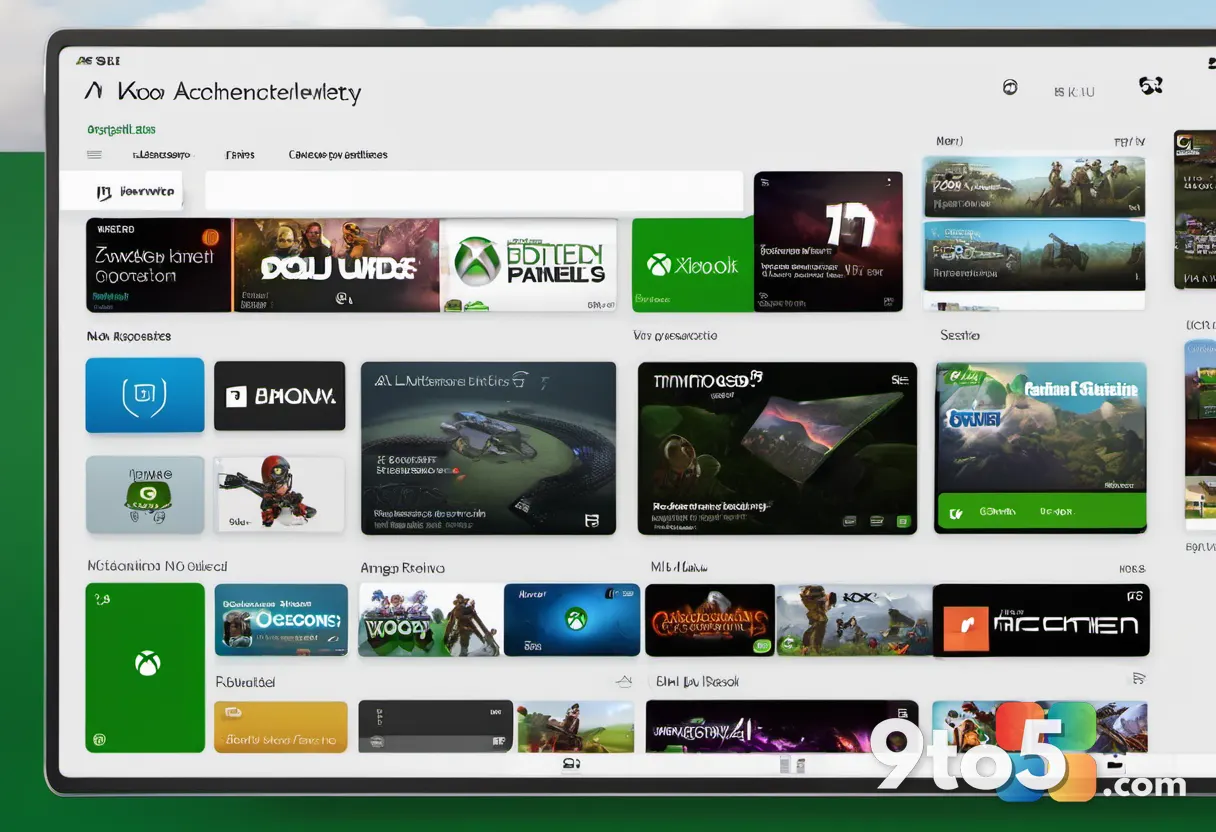The image size is (1216, 832).
Task: Open the black tile with the orange square logo
Action: tap(1041, 620)
